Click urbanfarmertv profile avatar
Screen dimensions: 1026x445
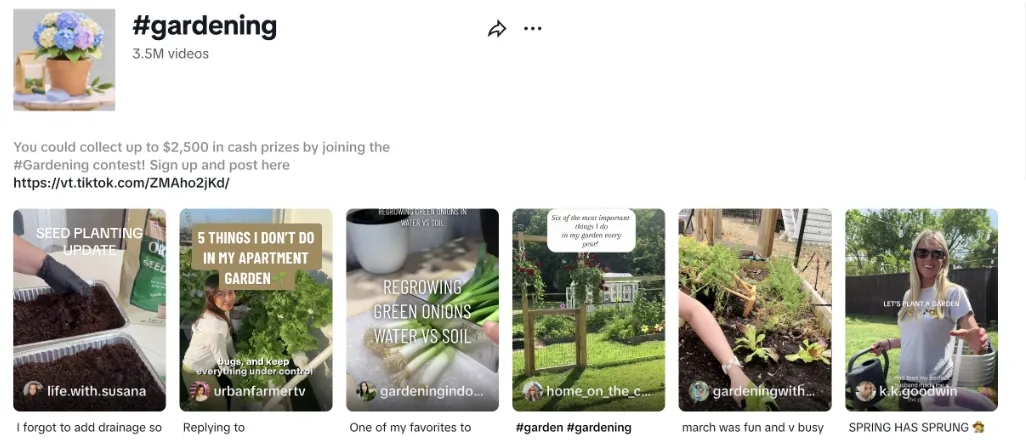click(200, 391)
